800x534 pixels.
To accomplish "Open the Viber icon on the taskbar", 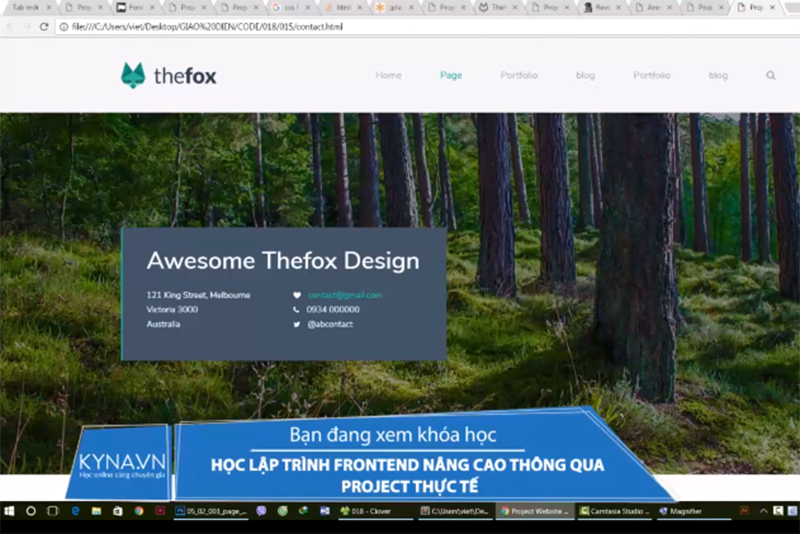I will click(x=261, y=511).
